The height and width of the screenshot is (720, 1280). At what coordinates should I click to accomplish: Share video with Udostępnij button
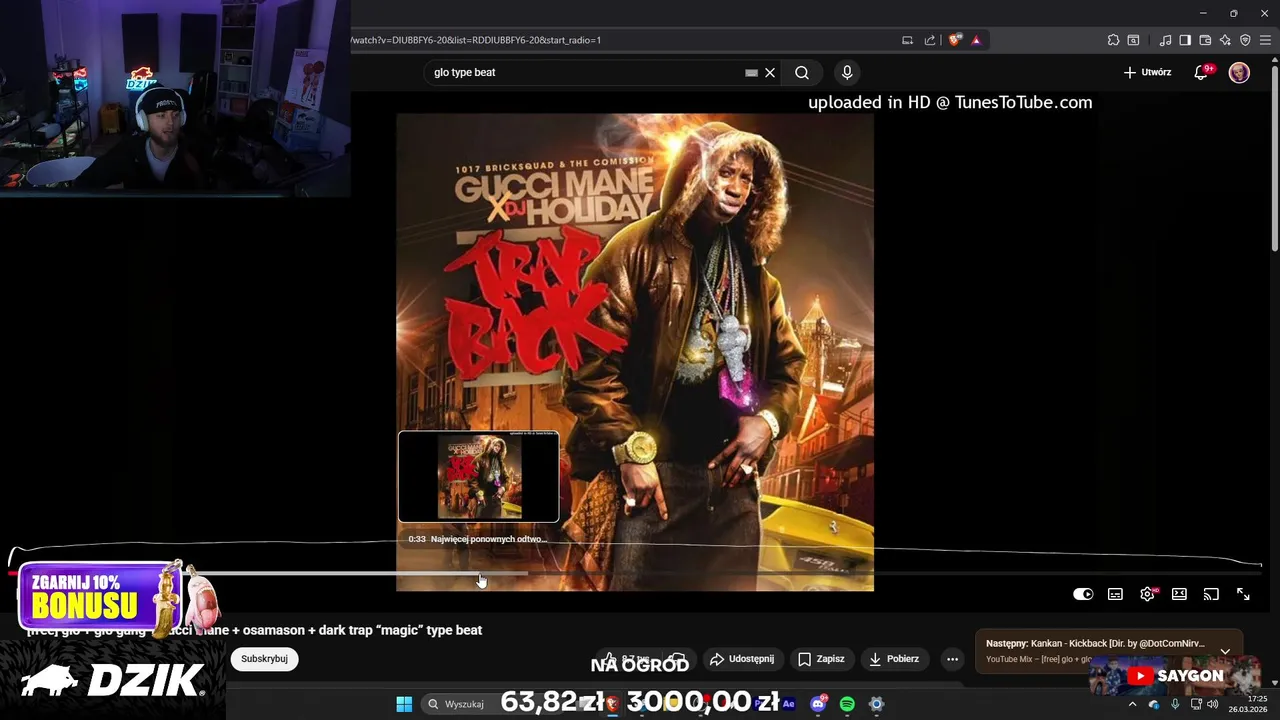tap(742, 659)
